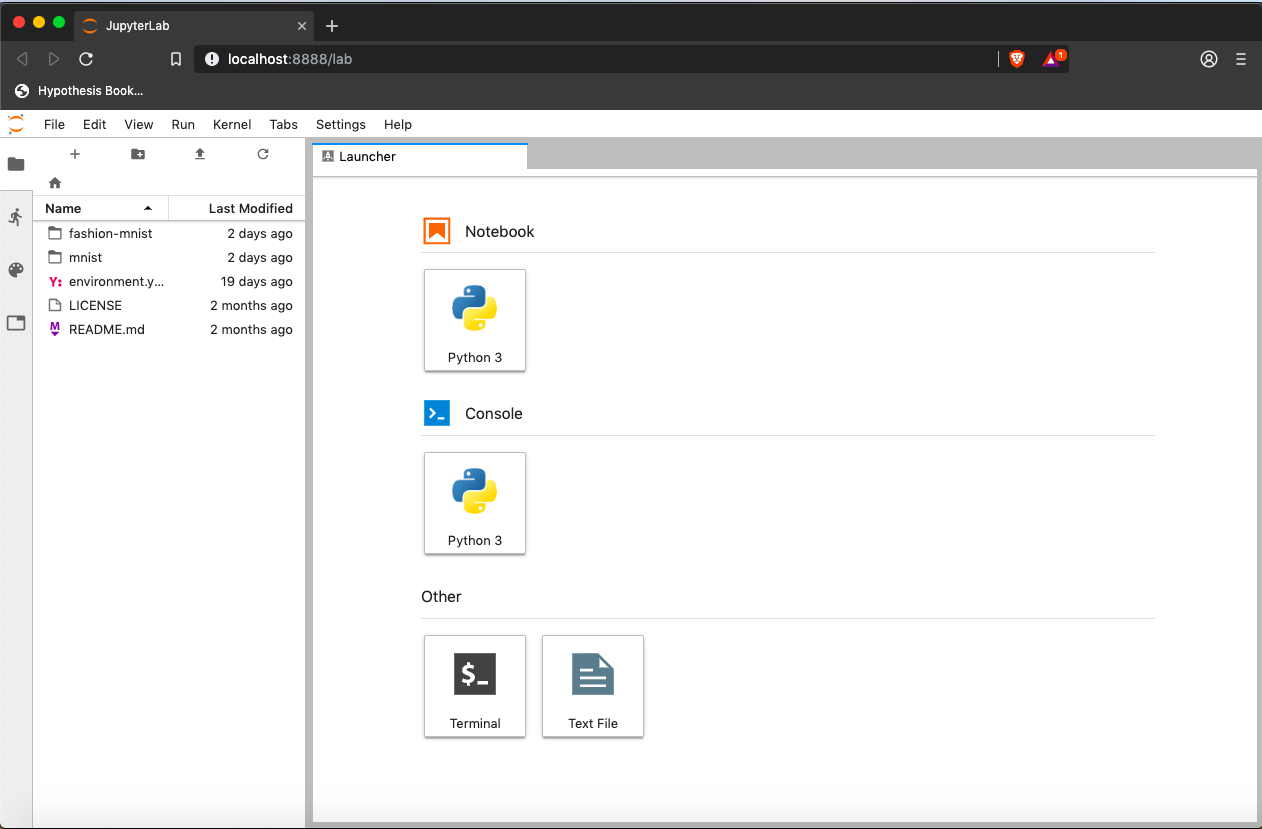Refresh the file list
Image resolution: width=1262 pixels, height=829 pixels.
point(263,154)
